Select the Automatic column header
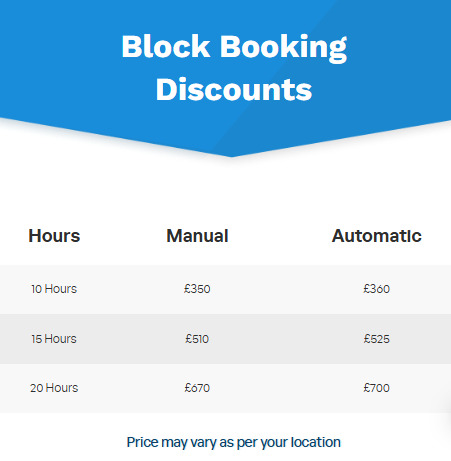The height and width of the screenshot is (461, 451). (377, 236)
